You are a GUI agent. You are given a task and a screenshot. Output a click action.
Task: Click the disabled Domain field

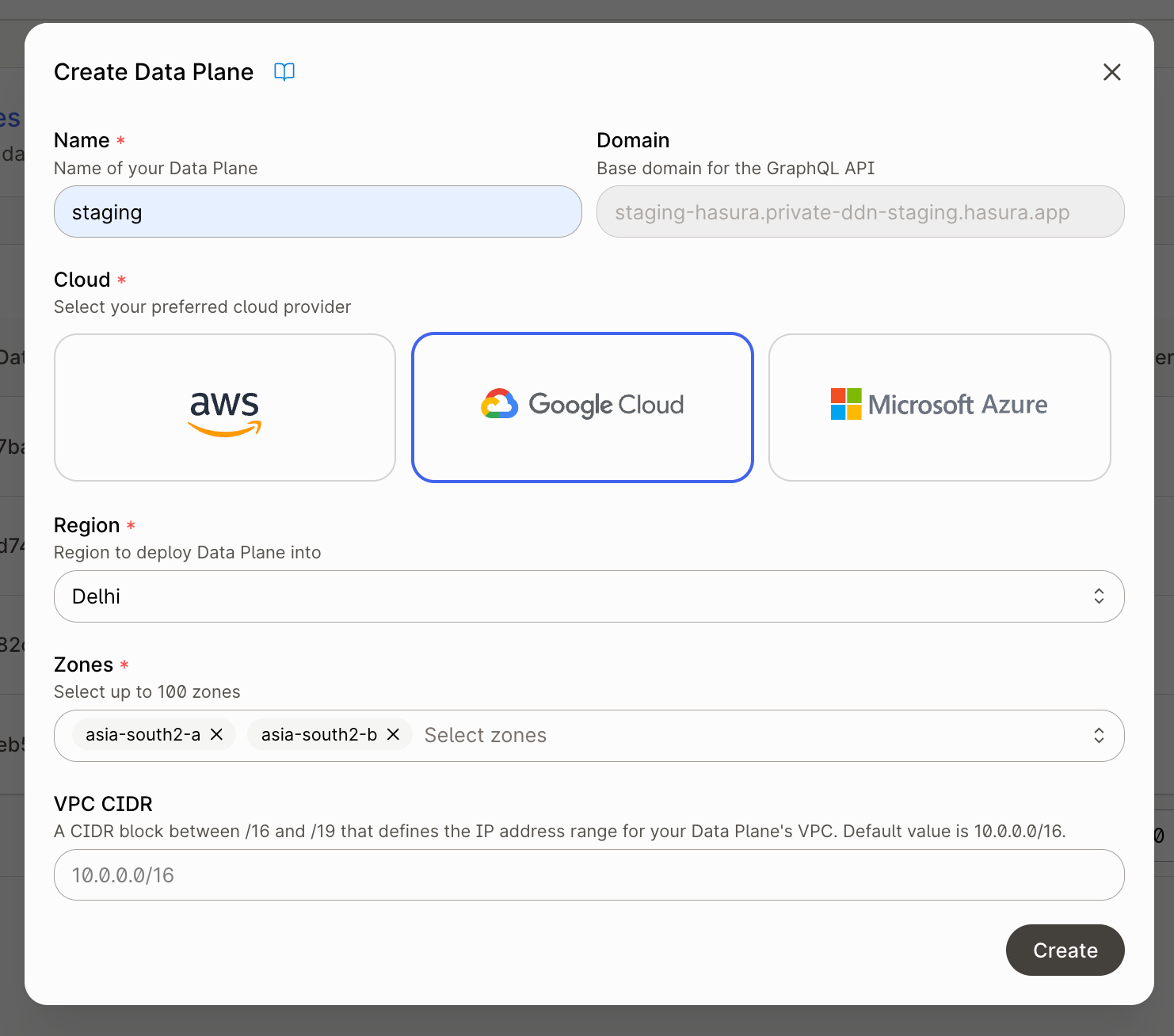(x=860, y=211)
